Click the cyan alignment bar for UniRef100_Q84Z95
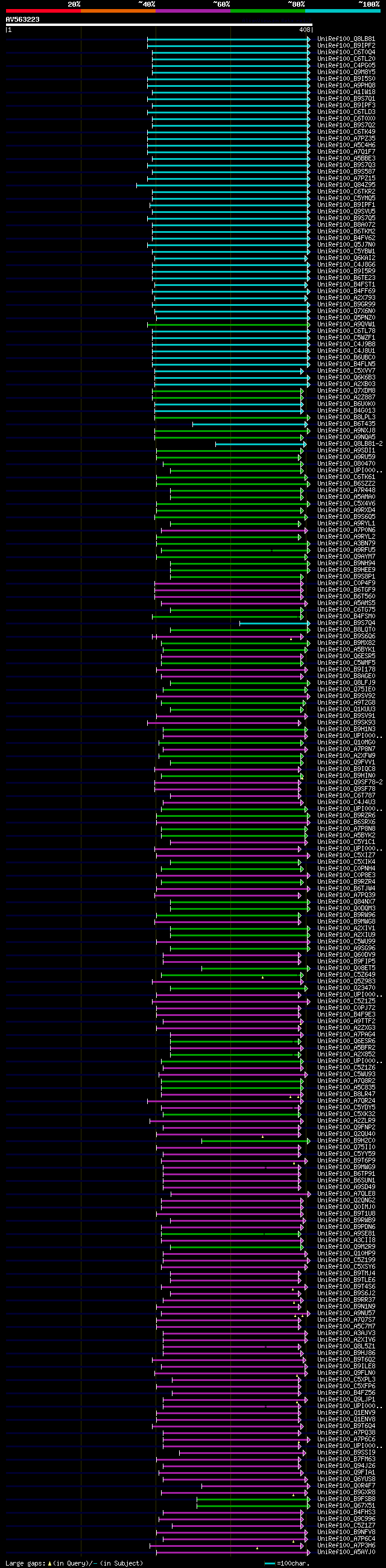 pos(223,185)
